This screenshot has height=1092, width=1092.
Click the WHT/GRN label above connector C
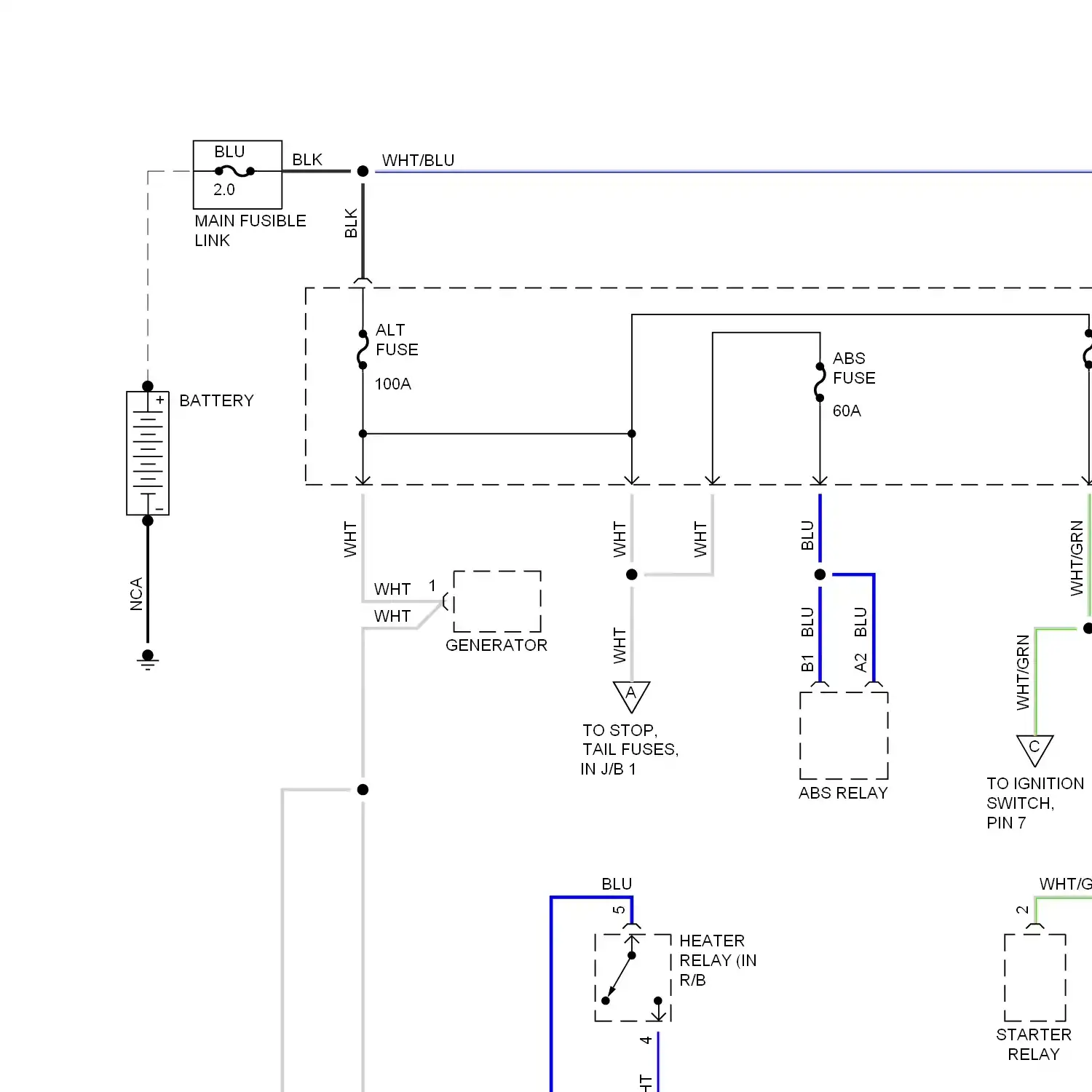coord(1023,673)
